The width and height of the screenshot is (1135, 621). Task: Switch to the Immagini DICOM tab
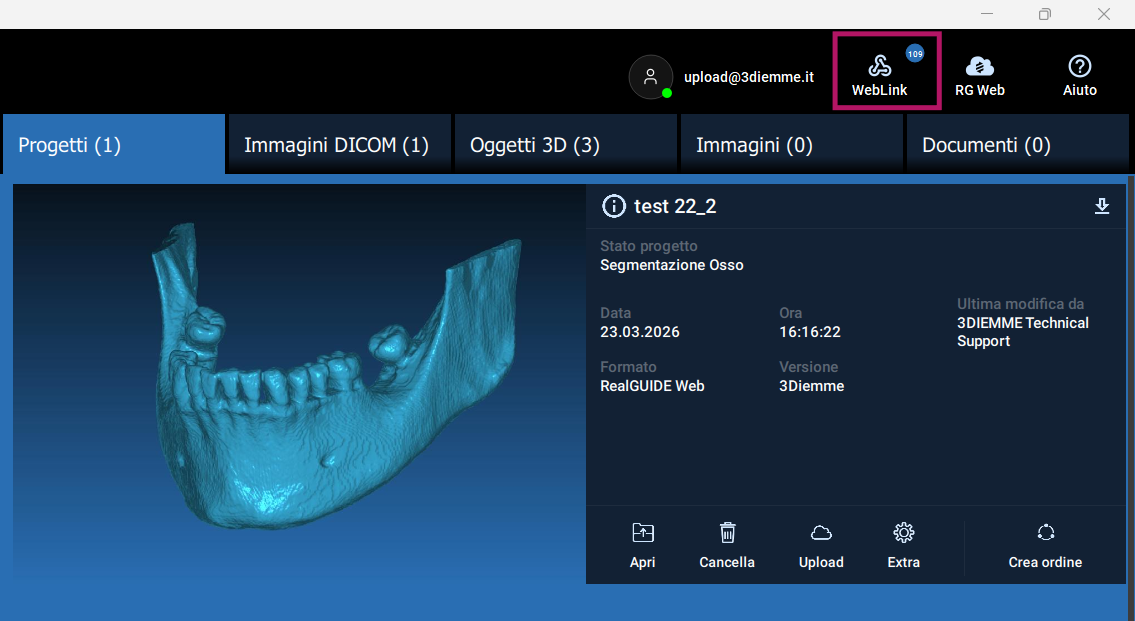point(339,145)
